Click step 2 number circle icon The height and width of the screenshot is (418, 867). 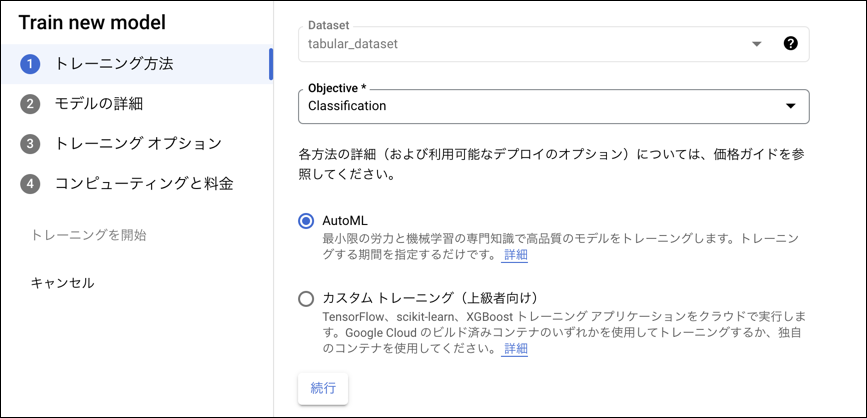point(30,104)
